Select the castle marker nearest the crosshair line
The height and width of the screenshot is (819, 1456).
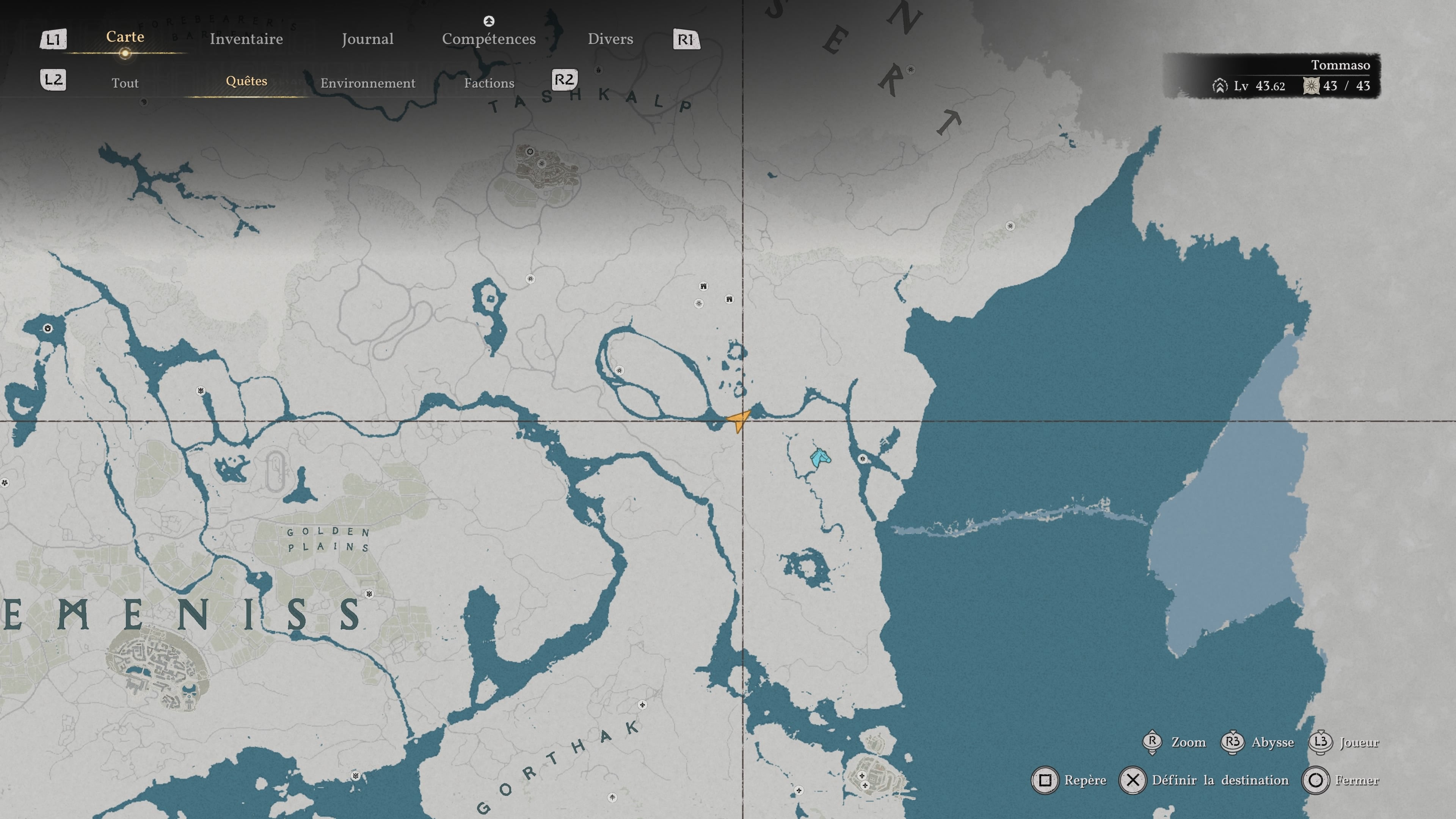[730, 300]
